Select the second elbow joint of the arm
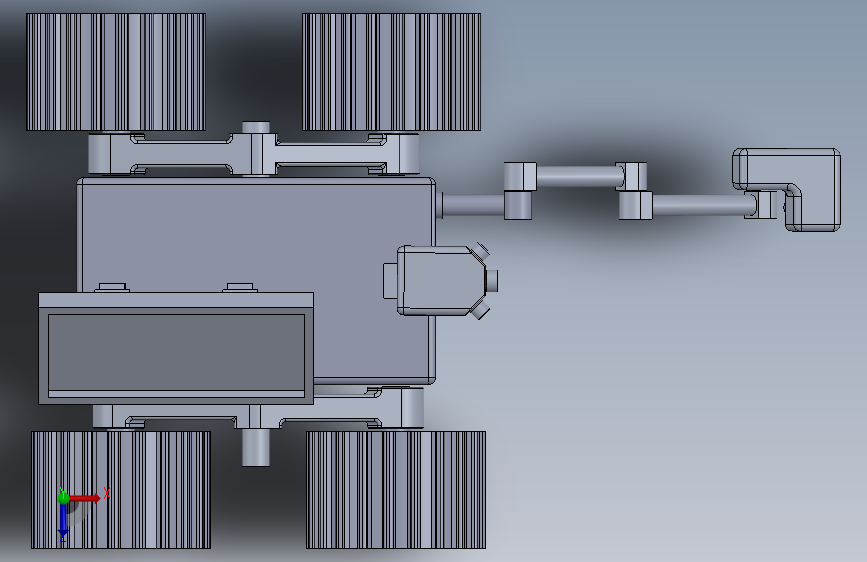 click(634, 191)
